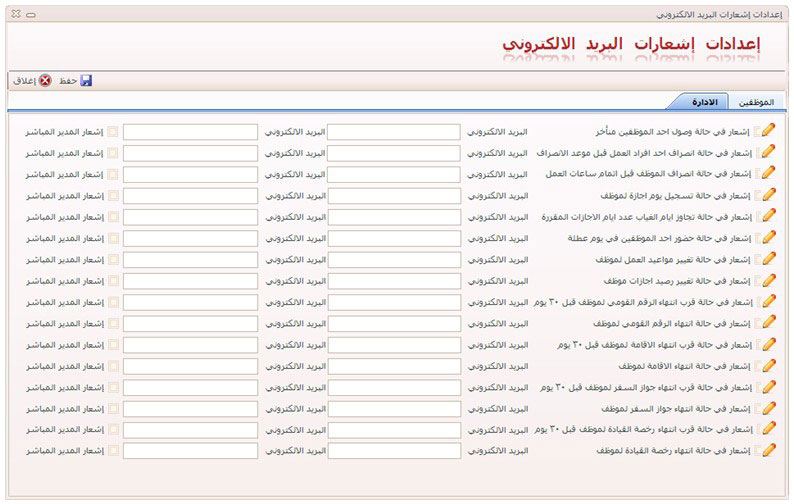
Task: Check direct manager box for exceeding absence days row
Action: pos(113,217)
